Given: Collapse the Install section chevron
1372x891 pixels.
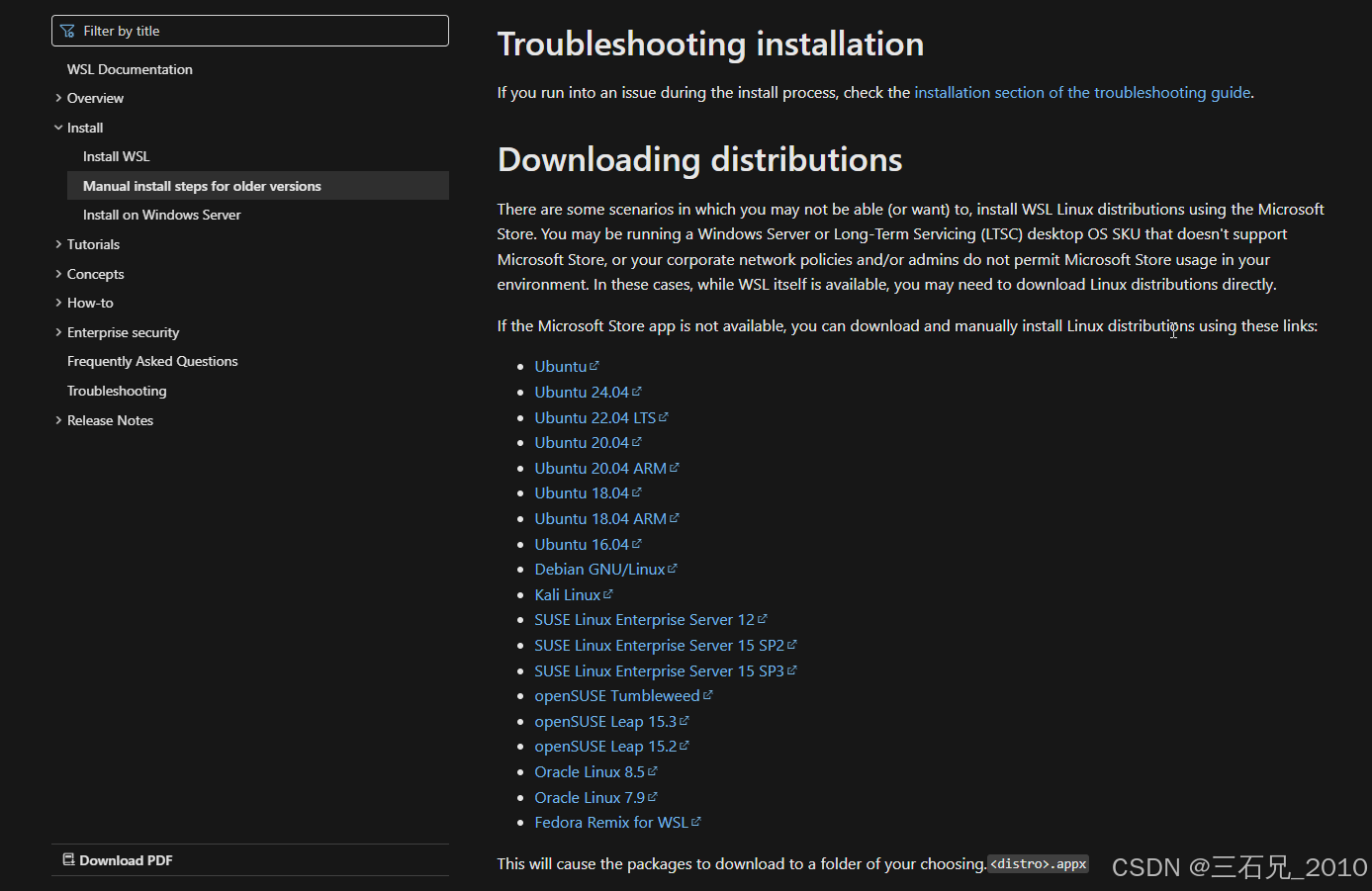Looking at the screenshot, I should point(58,128).
